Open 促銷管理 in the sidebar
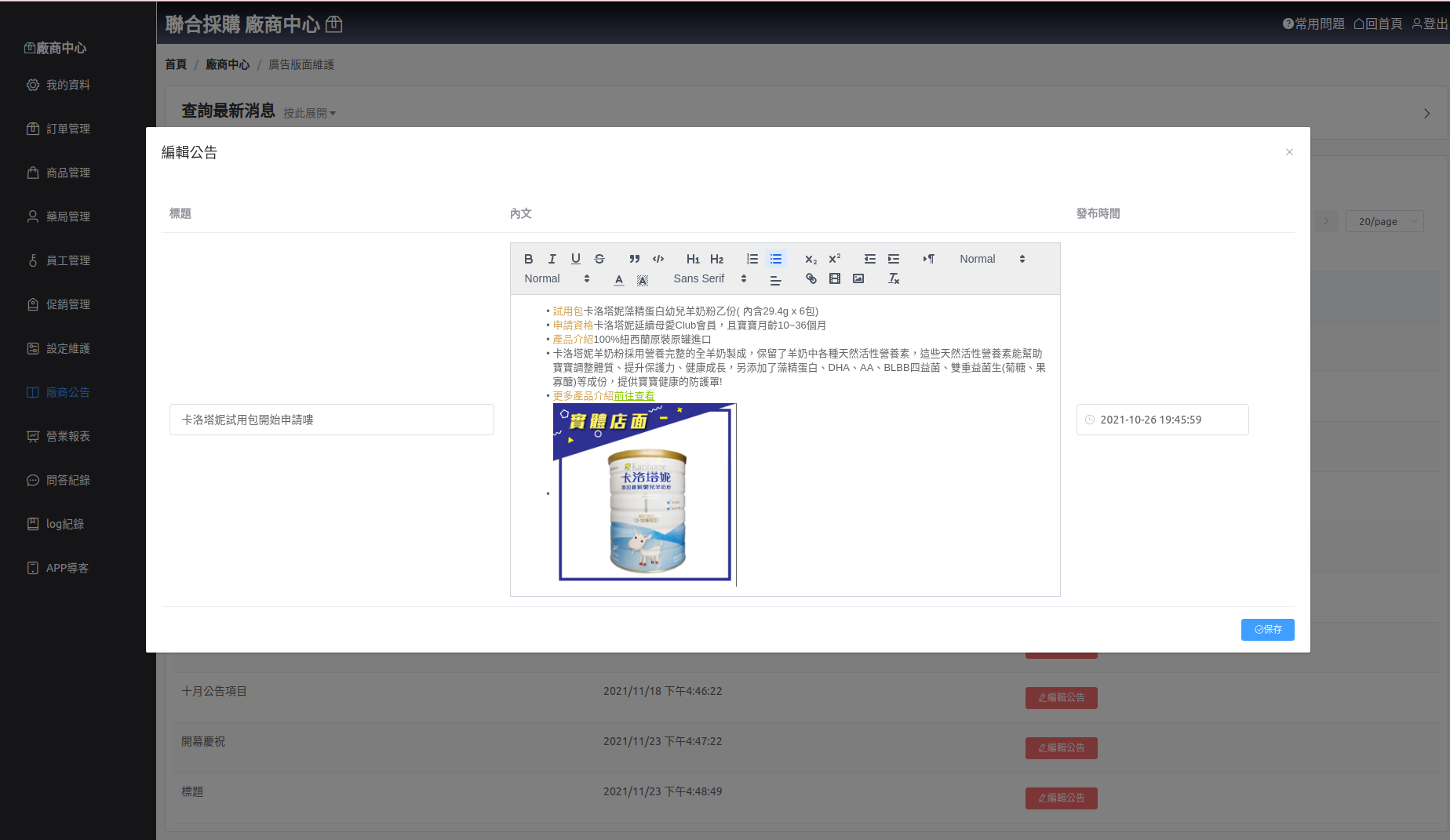The image size is (1450, 840). pos(68,304)
